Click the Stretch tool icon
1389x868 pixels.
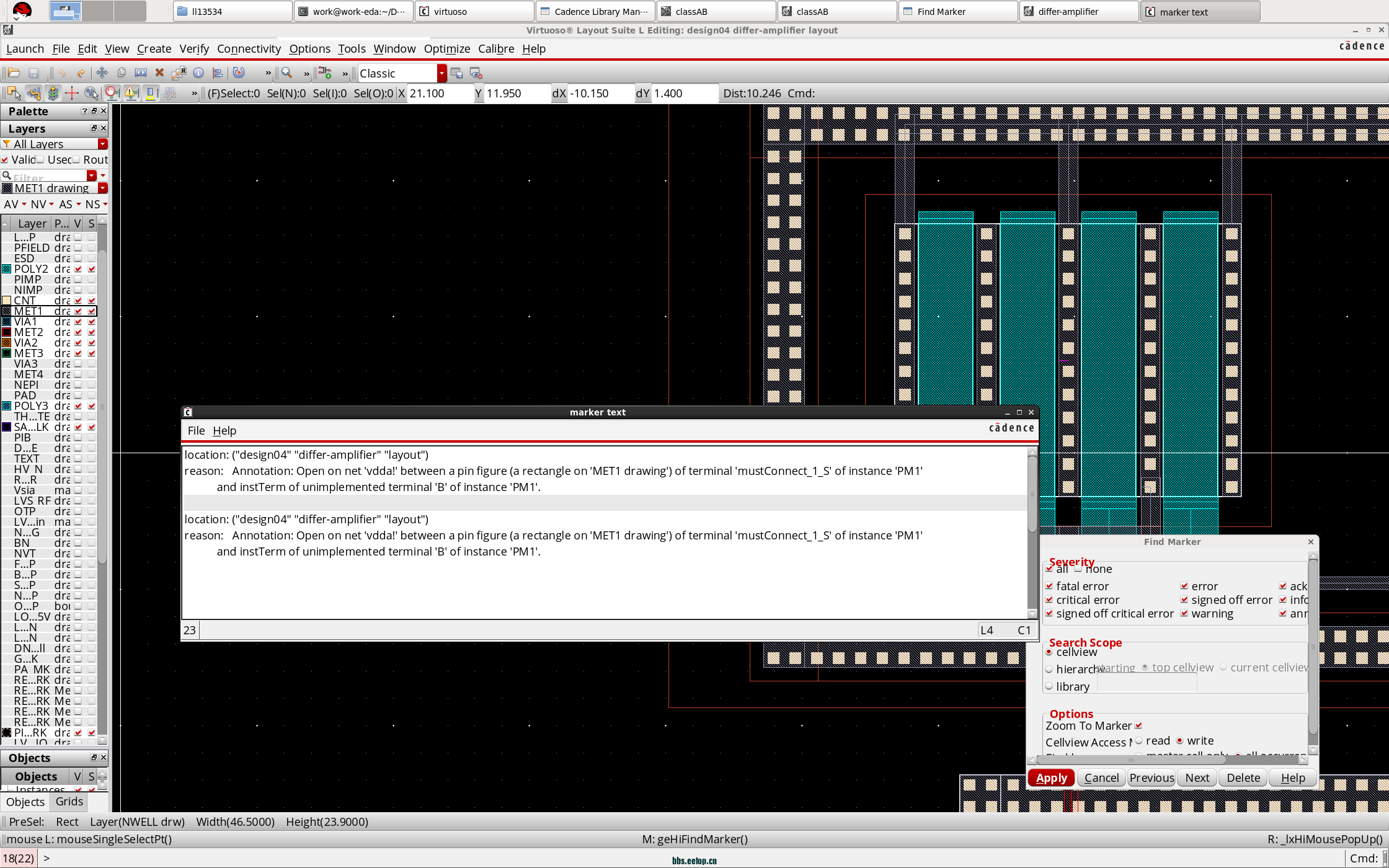coord(141,73)
